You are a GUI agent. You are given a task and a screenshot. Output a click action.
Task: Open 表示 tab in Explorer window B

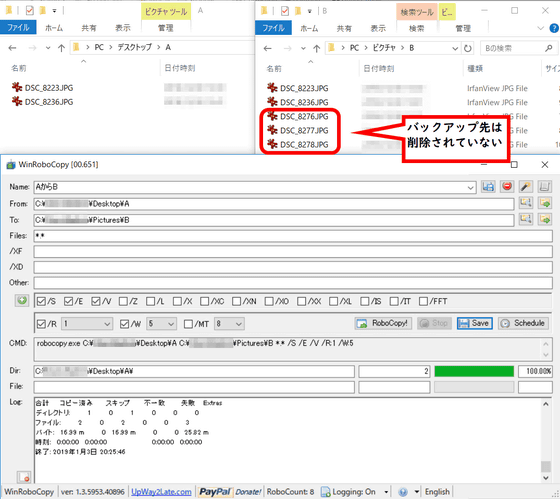(378, 28)
